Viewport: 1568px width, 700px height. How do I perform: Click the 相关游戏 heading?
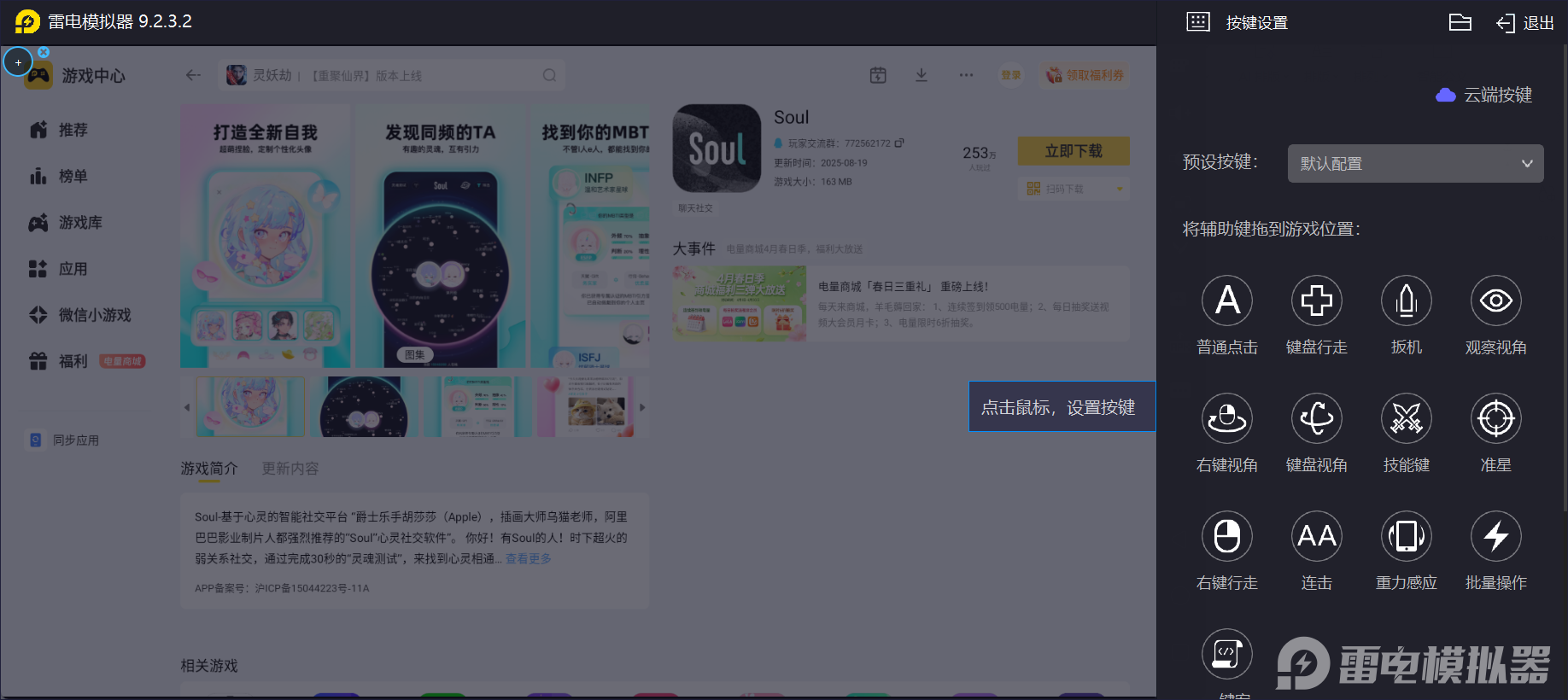(209, 666)
